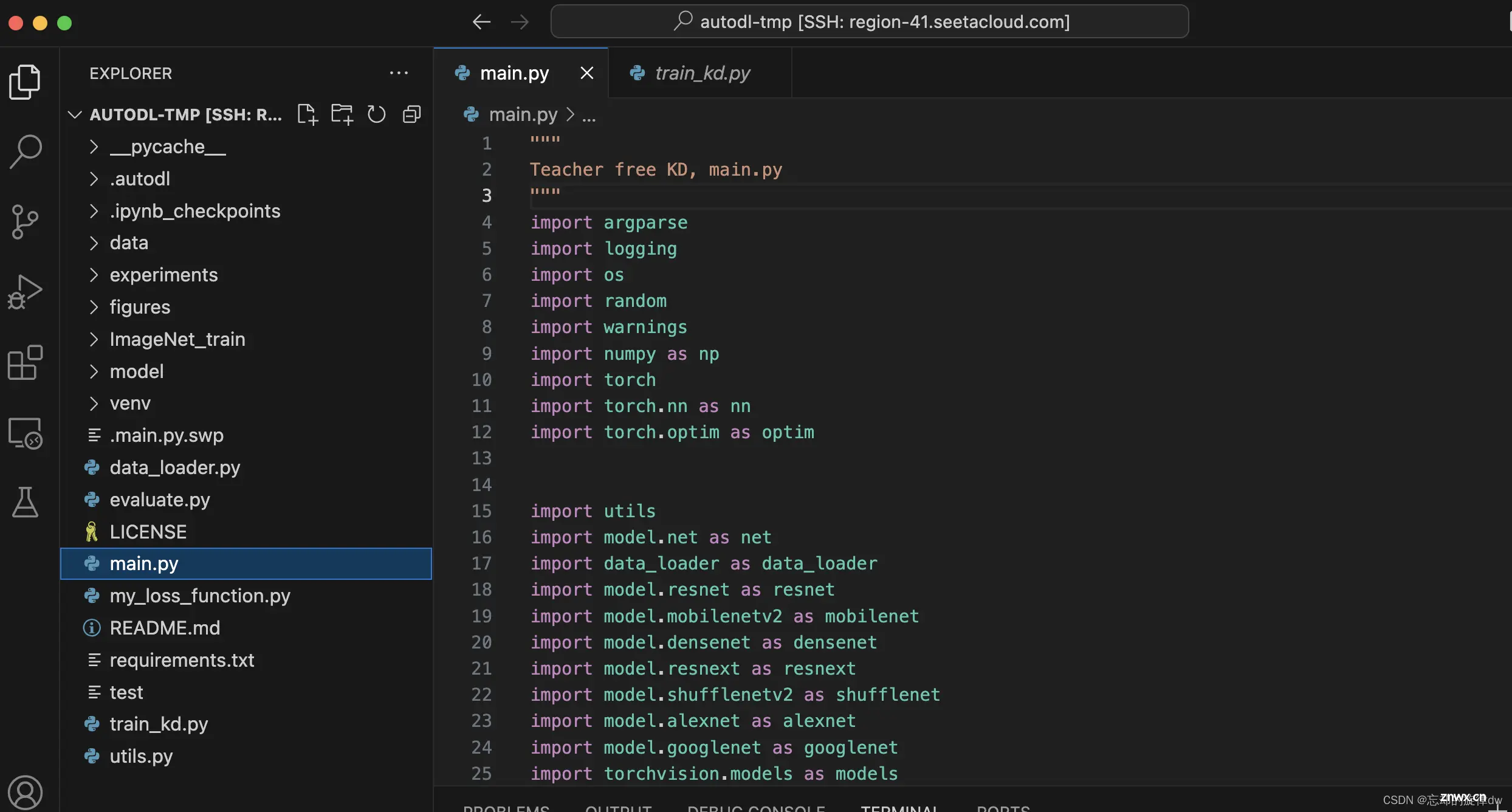
Task: Expand the model folder
Action: 246,371
